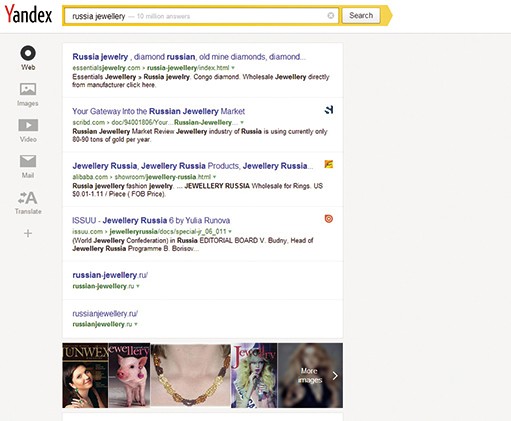Open russianjewellery.ru/ result title

105,314
